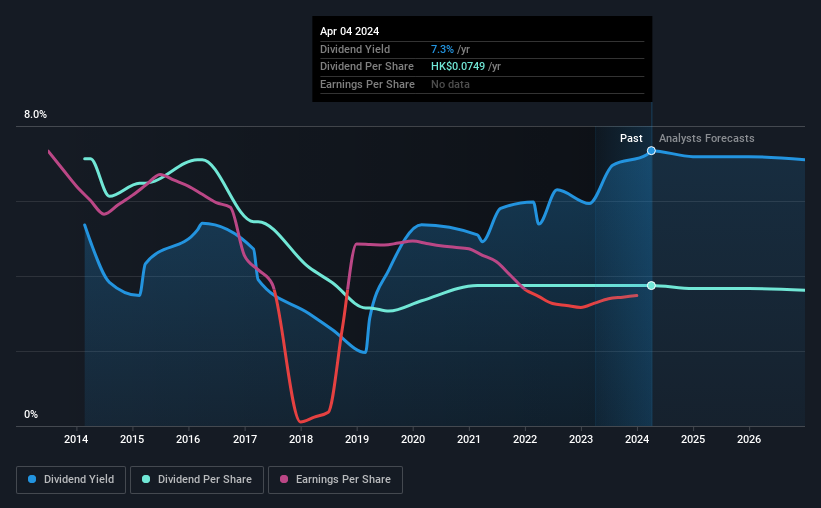
Task: Click the 2024 x-axis label
Action: (x=637, y=439)
